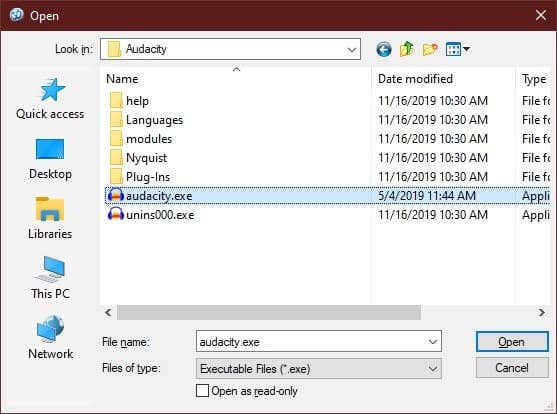Open Network location in sidebar
Image resolution: width=557 pixels, height=414 pixels.
tap(50, 338)
